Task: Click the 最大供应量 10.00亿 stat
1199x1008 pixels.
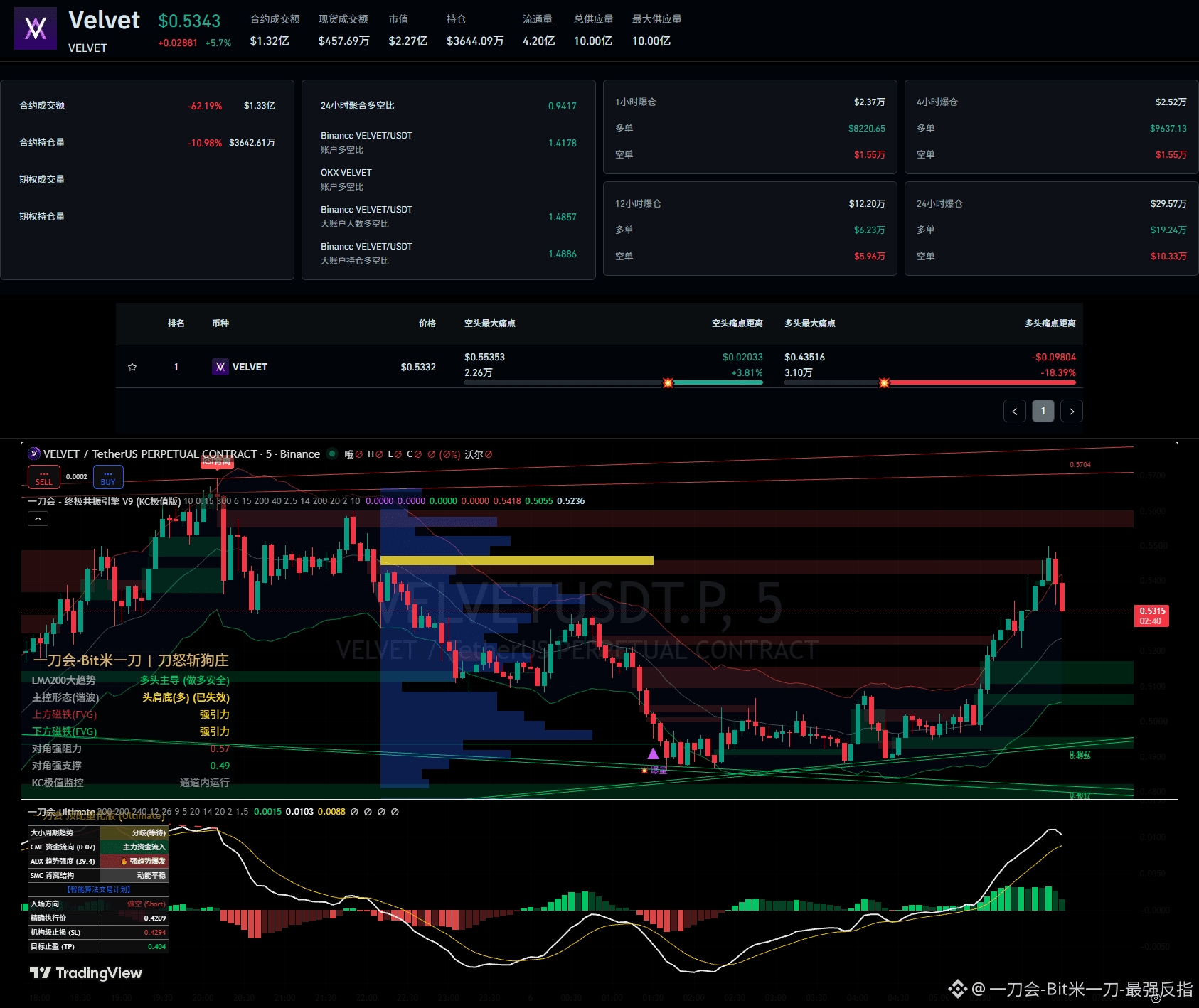Action: [657, 30]
